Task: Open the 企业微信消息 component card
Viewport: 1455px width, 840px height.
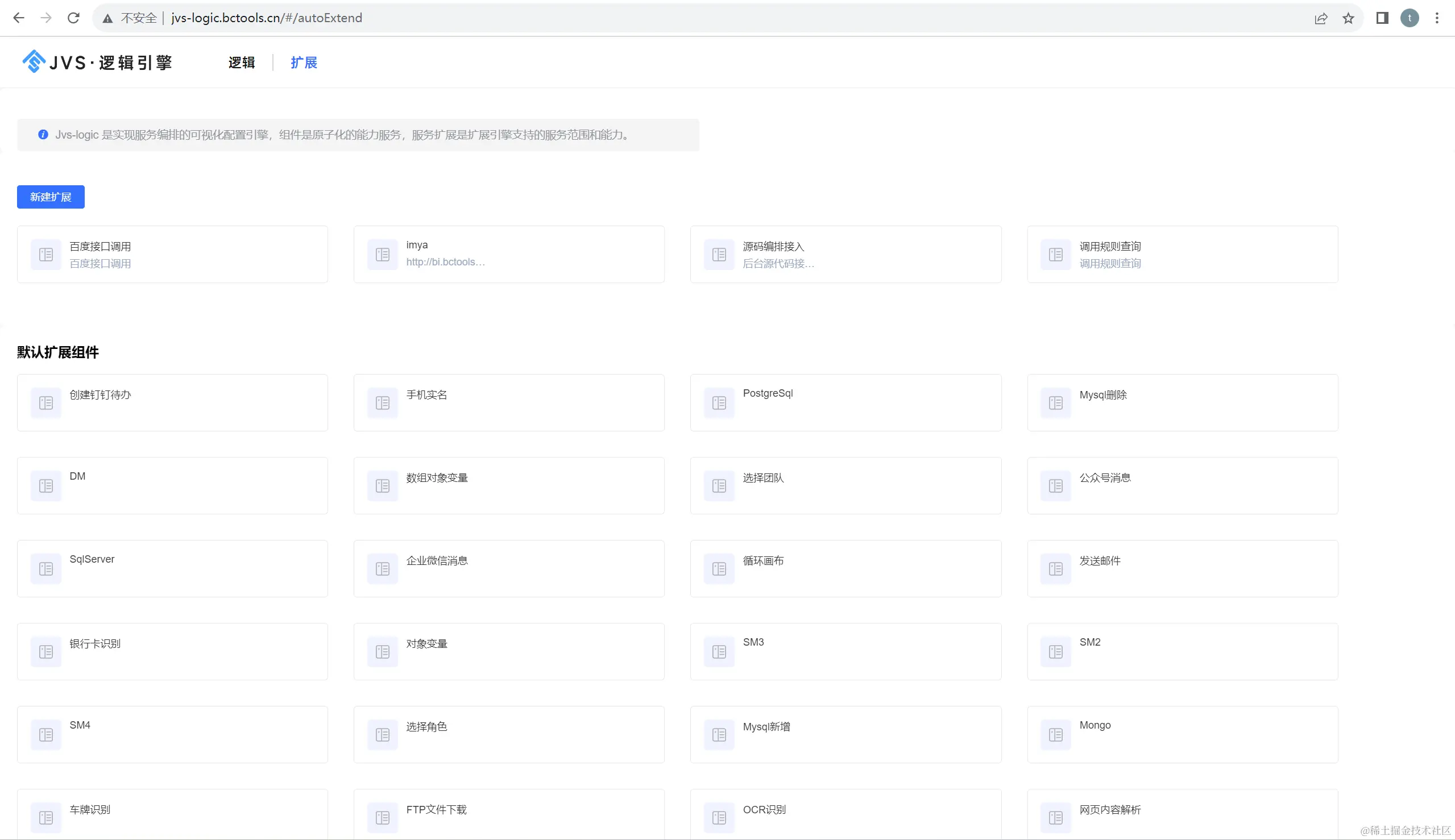Action: 508,568
